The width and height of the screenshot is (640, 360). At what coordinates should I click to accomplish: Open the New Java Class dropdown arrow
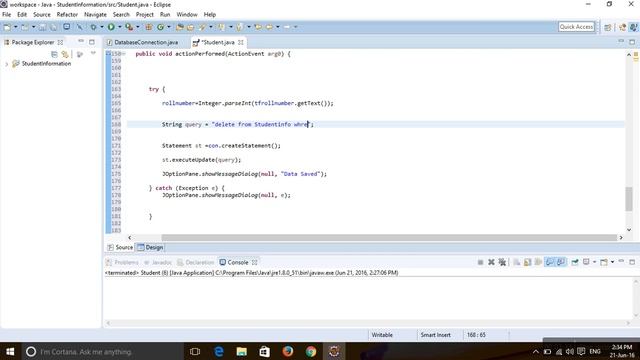[169, 27]
